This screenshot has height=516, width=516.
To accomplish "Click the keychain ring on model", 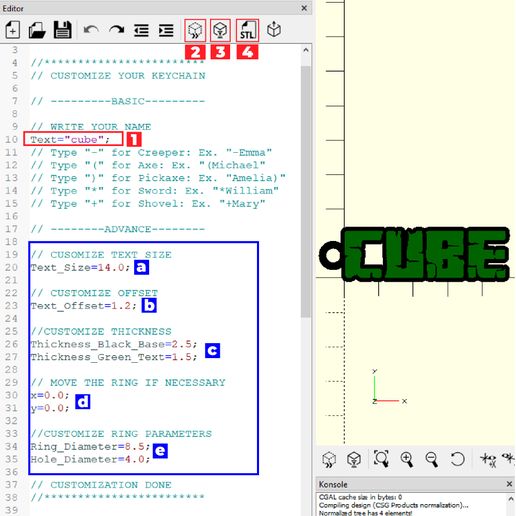I will click(332, 255).
